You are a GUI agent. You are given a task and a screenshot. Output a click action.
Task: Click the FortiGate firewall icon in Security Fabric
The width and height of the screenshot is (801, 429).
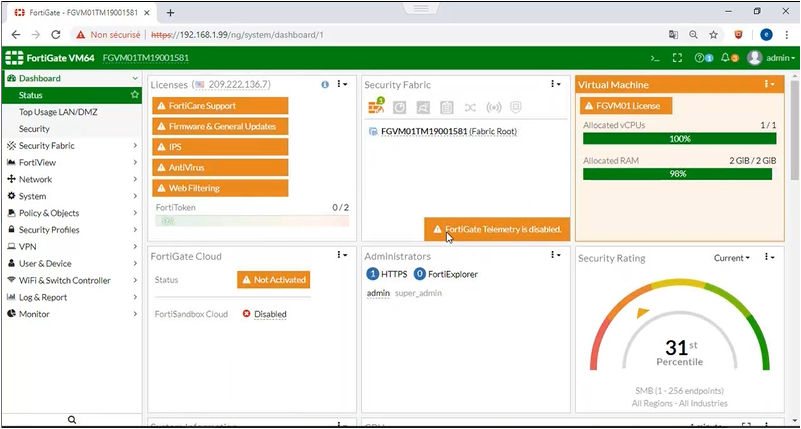tap(377, 107)
